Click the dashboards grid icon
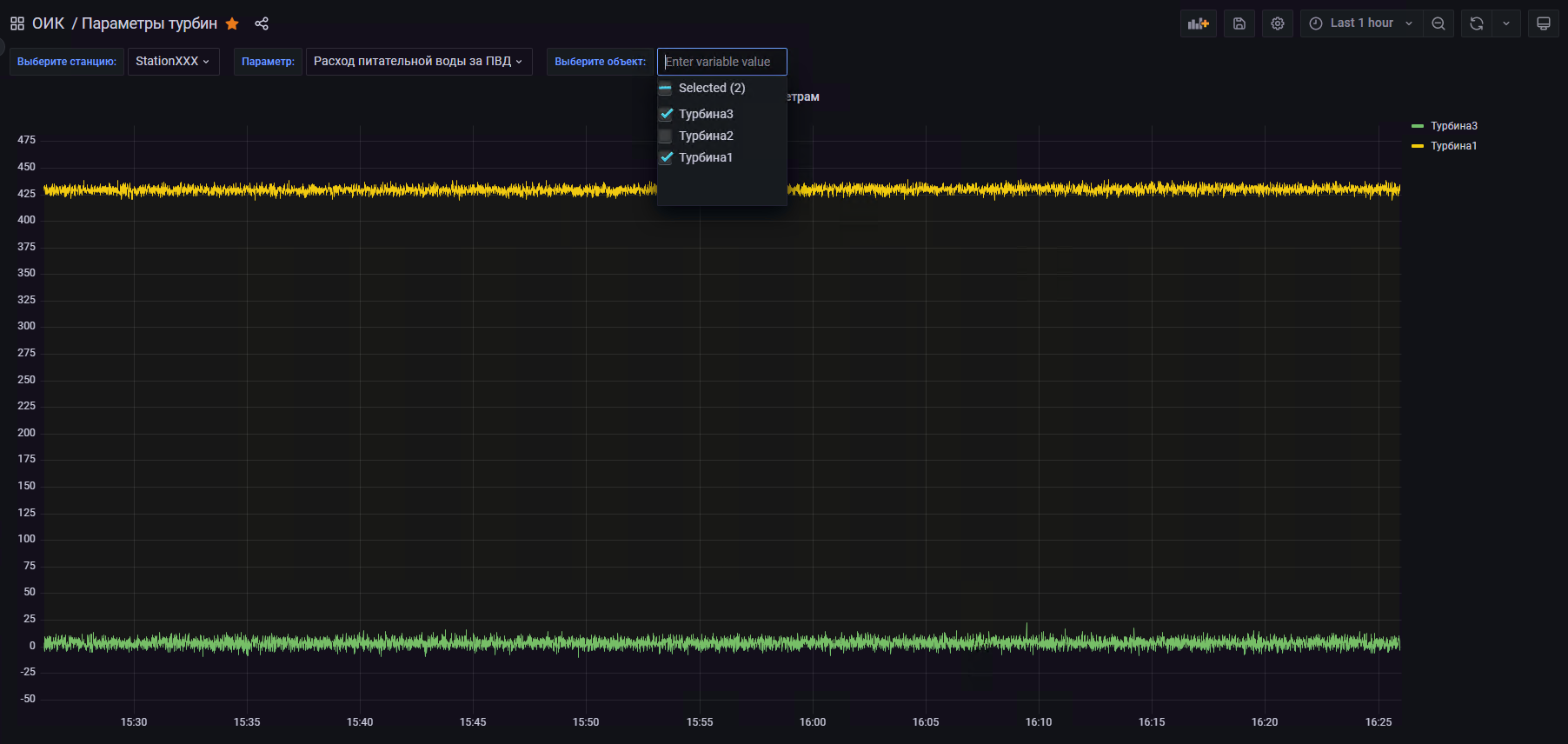This screenshot has height=744, width=1568. click(17, 23)
